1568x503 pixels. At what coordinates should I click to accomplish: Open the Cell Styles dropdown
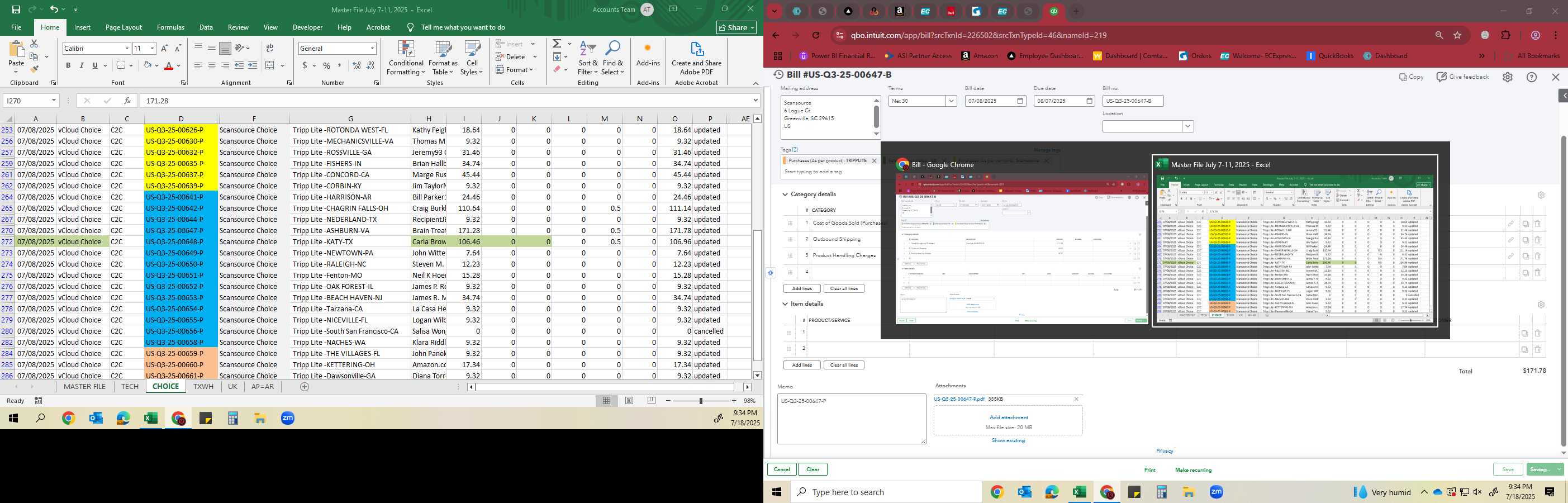472,59
